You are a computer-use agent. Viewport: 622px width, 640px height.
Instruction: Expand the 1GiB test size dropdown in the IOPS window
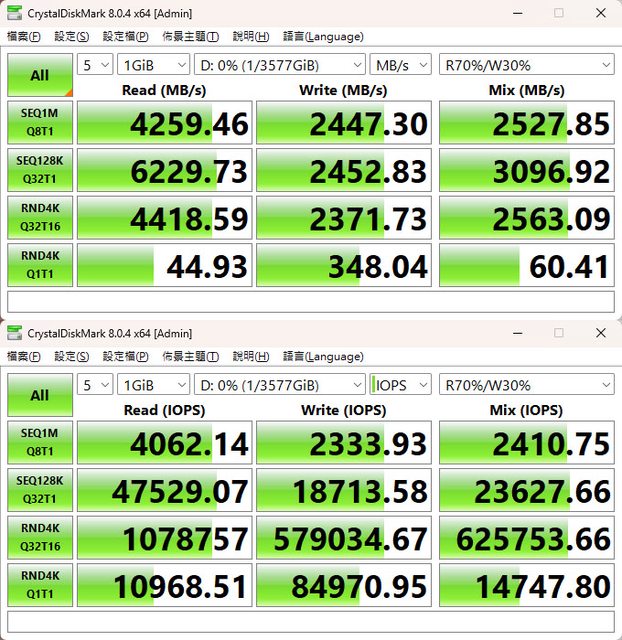pos(152,385)
